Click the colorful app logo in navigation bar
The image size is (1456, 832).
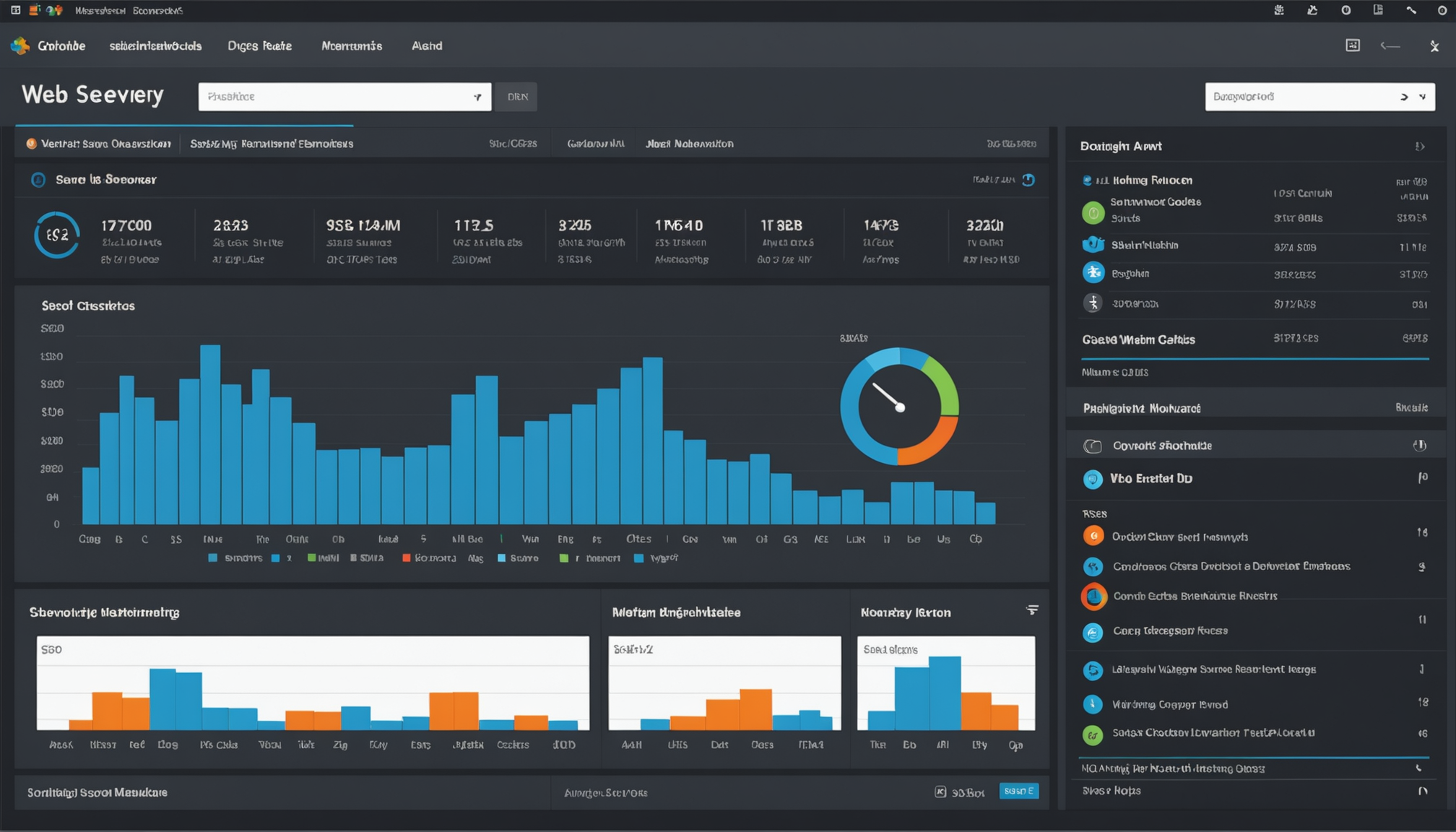20,45
